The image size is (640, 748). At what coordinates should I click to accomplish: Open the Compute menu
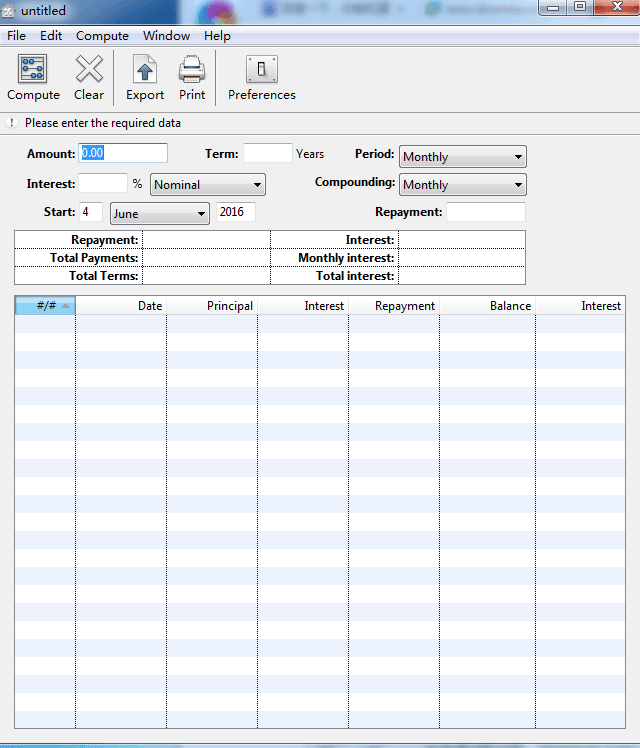pyautogui.click(x=102, y=36)
